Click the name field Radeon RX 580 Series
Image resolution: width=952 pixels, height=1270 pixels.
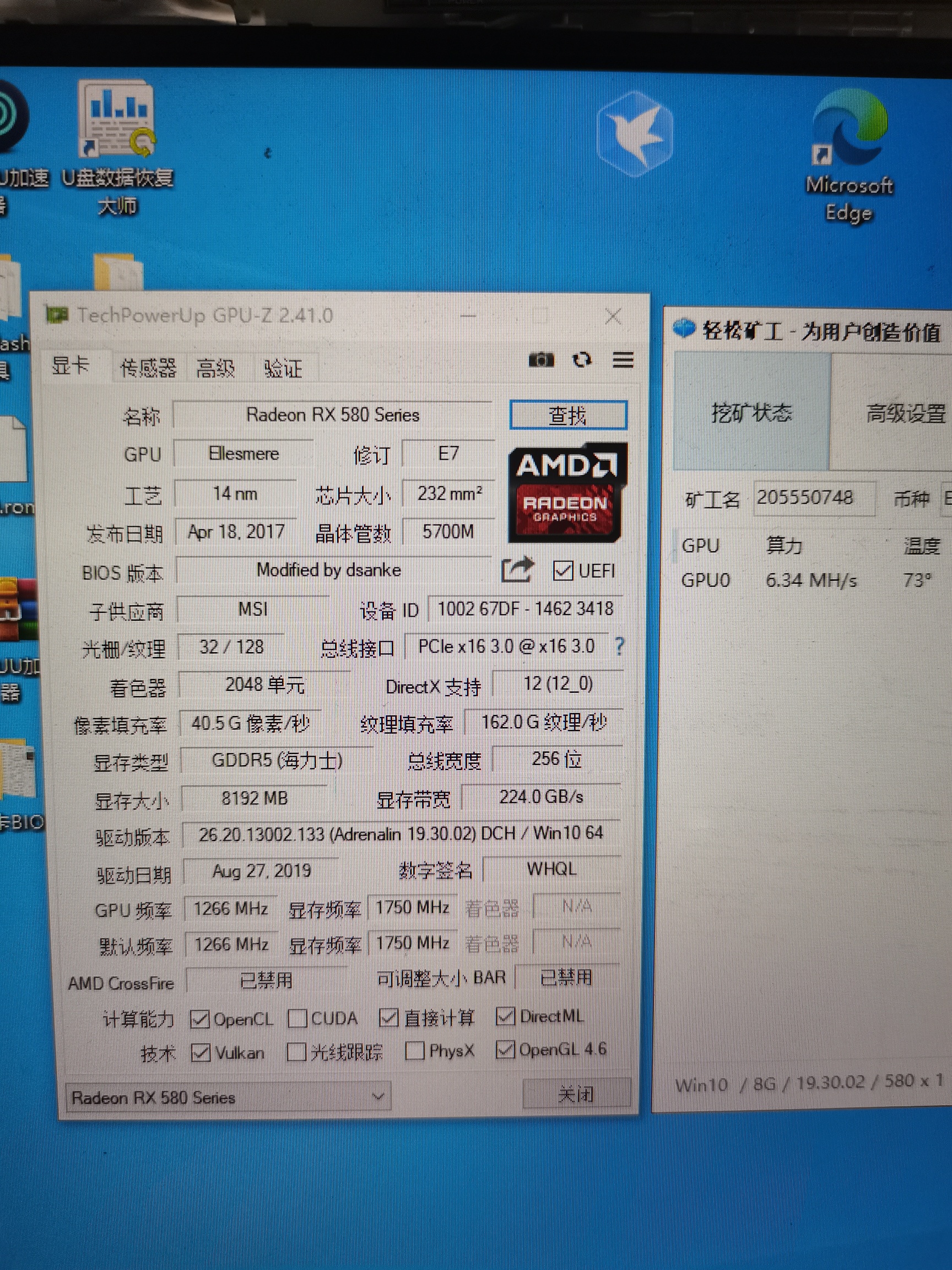coord(332,415)
